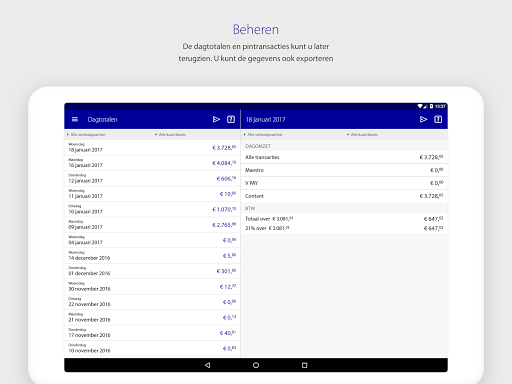The height and width of the screenshot is (384, 512).
Task: Expand Alle kaartlezers filter in Dagtotalen pane
Action: click(170, 135)
